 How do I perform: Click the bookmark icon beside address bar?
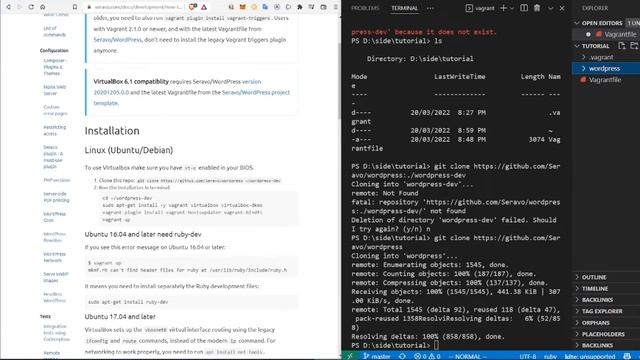pos(75,7)
